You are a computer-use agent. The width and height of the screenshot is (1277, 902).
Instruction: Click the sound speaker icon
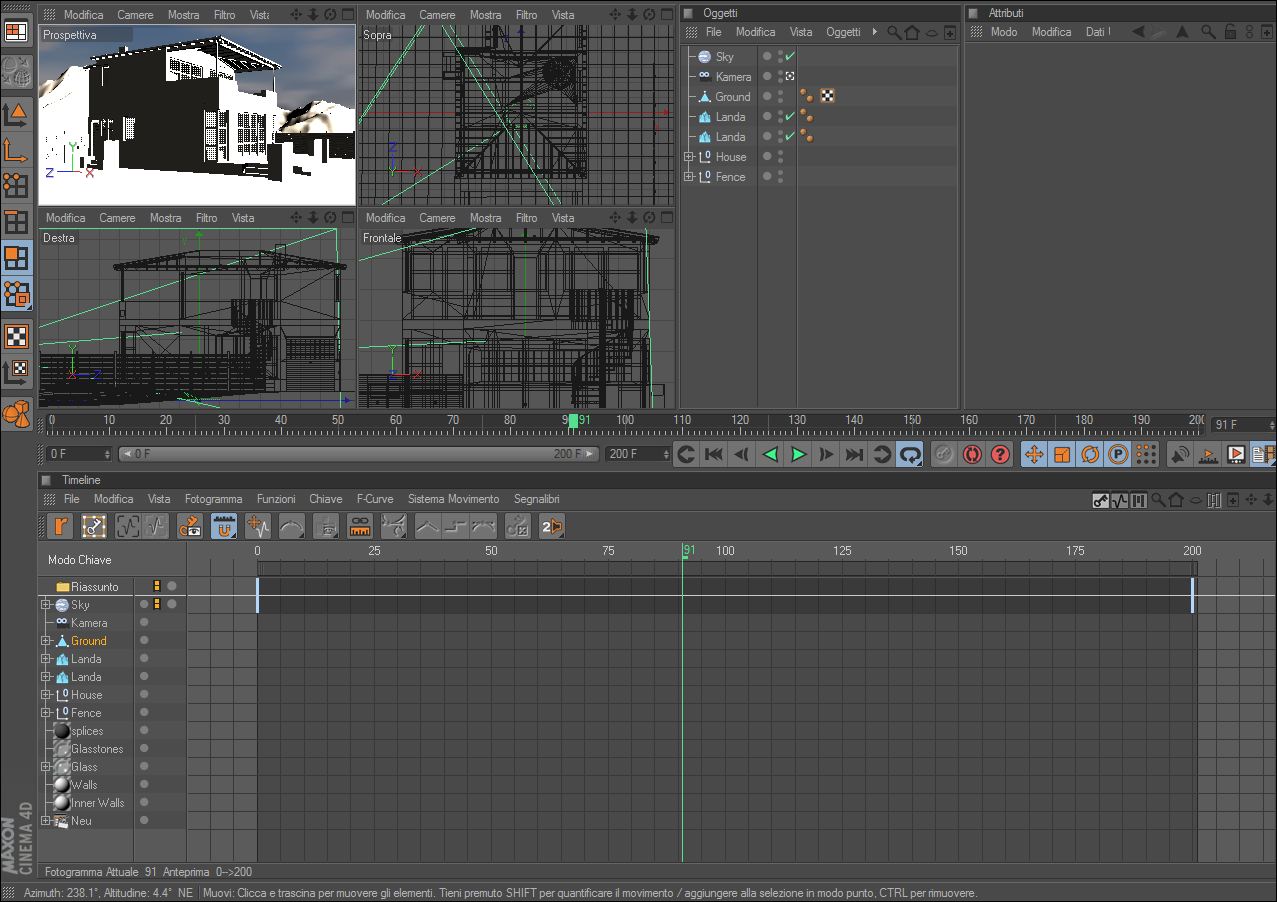1181,455
